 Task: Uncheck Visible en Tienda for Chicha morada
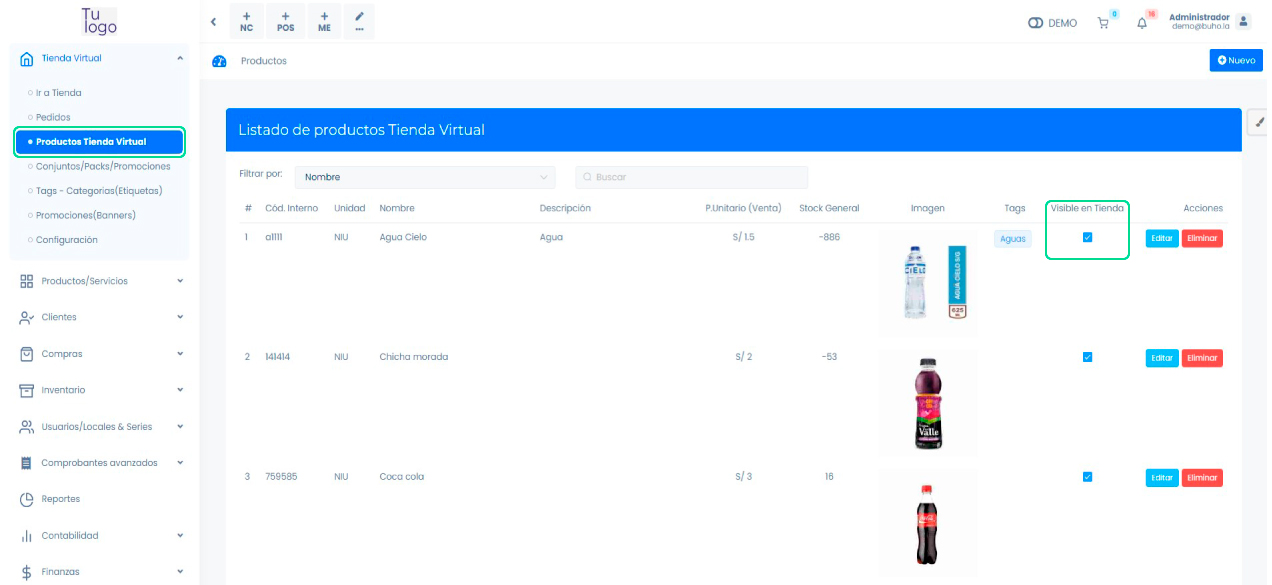coord(1087,357)
